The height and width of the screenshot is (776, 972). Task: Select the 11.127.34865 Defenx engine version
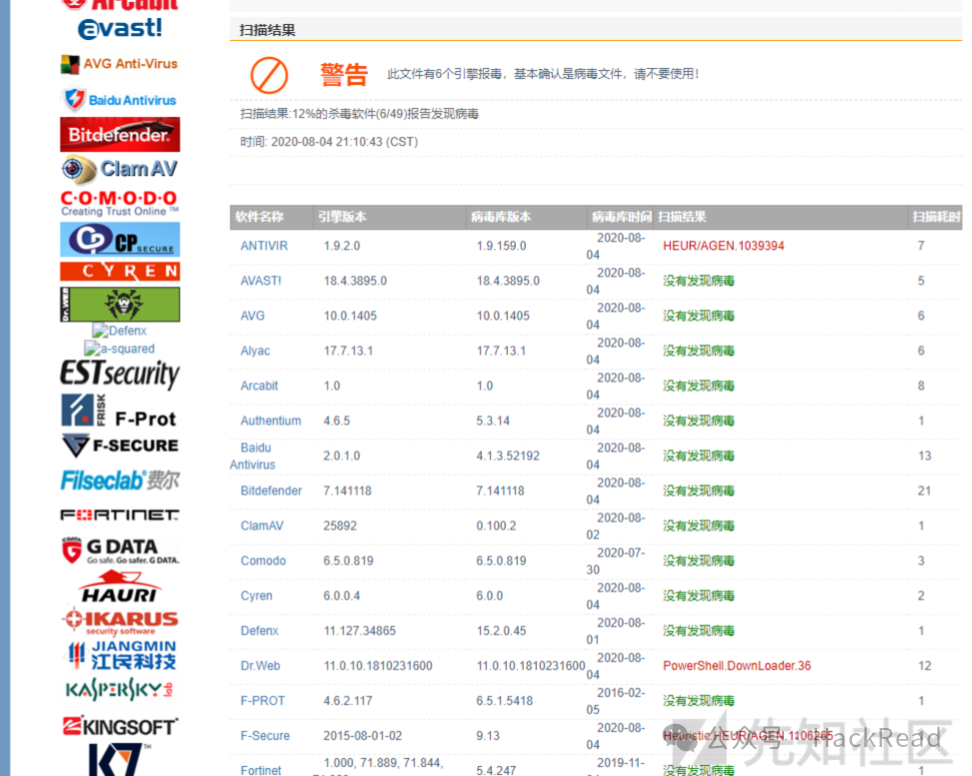360,631
